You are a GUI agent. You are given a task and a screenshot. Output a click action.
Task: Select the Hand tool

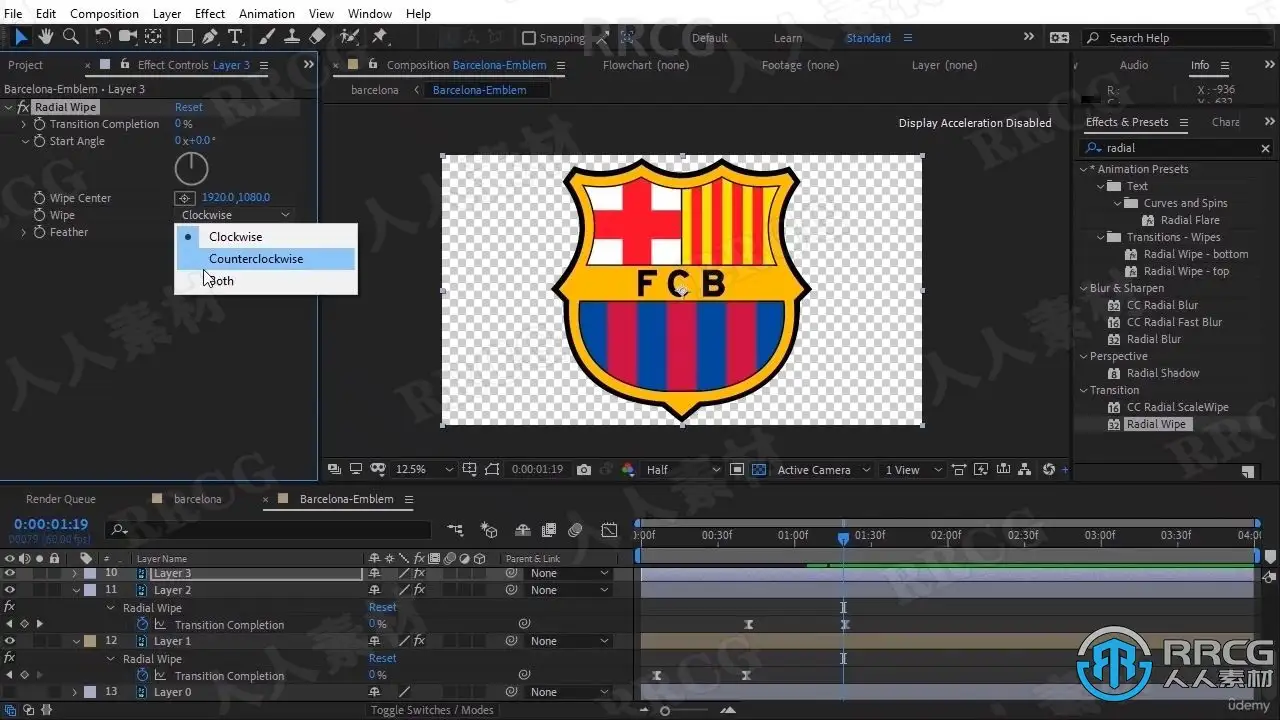point(46,37)
